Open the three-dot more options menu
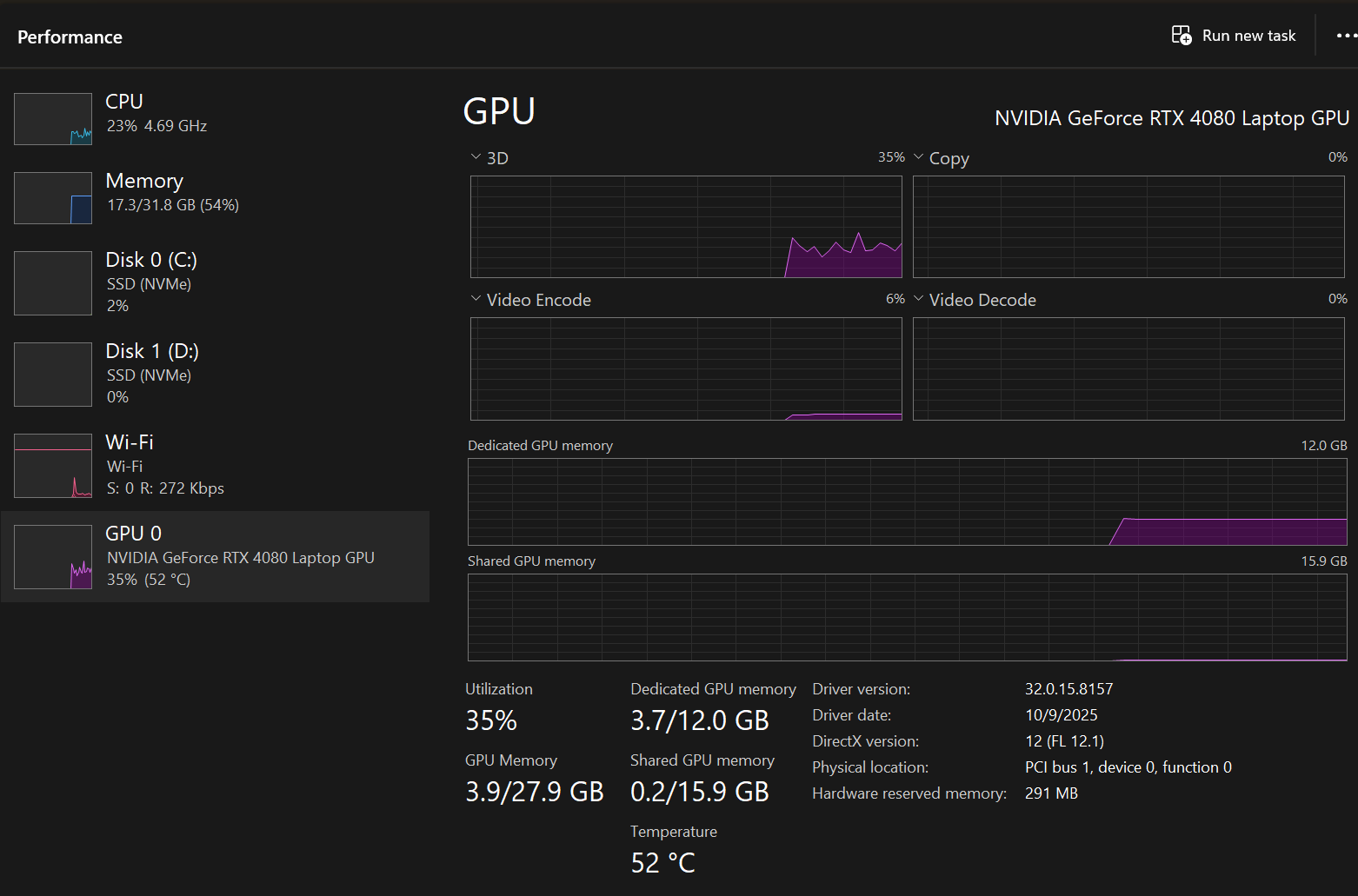Screen dimensions: 1358x896 point(1345,36)
